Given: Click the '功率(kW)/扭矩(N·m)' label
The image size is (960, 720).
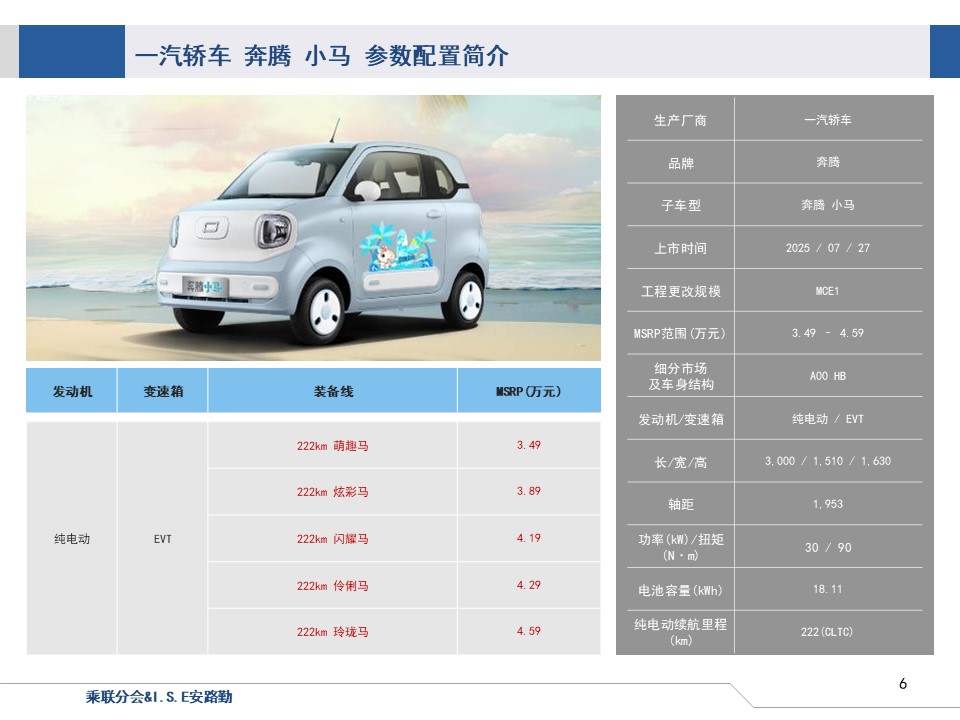Looking at the screenshot, I should [x=681, y=547].
